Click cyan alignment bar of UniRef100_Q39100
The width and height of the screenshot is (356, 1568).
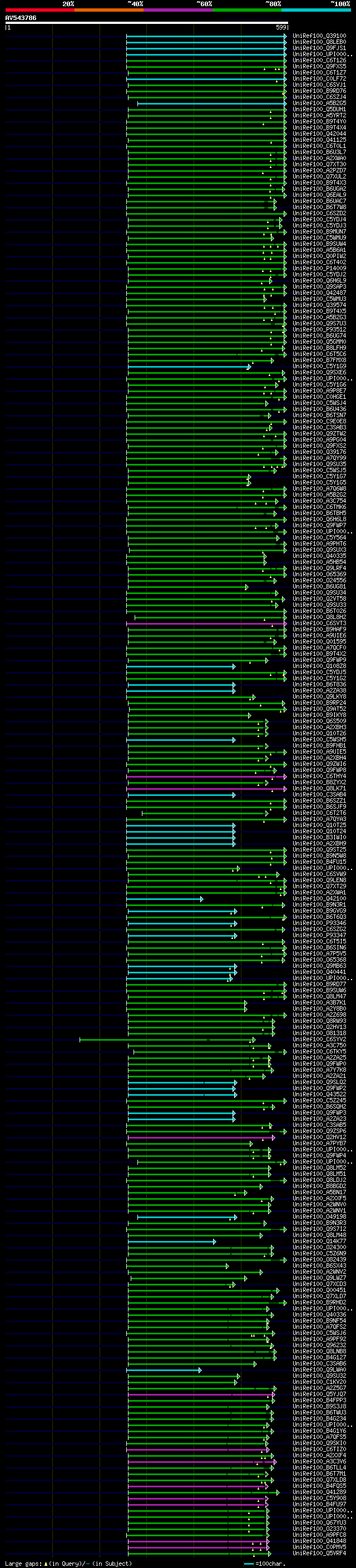tap(206, 36)
